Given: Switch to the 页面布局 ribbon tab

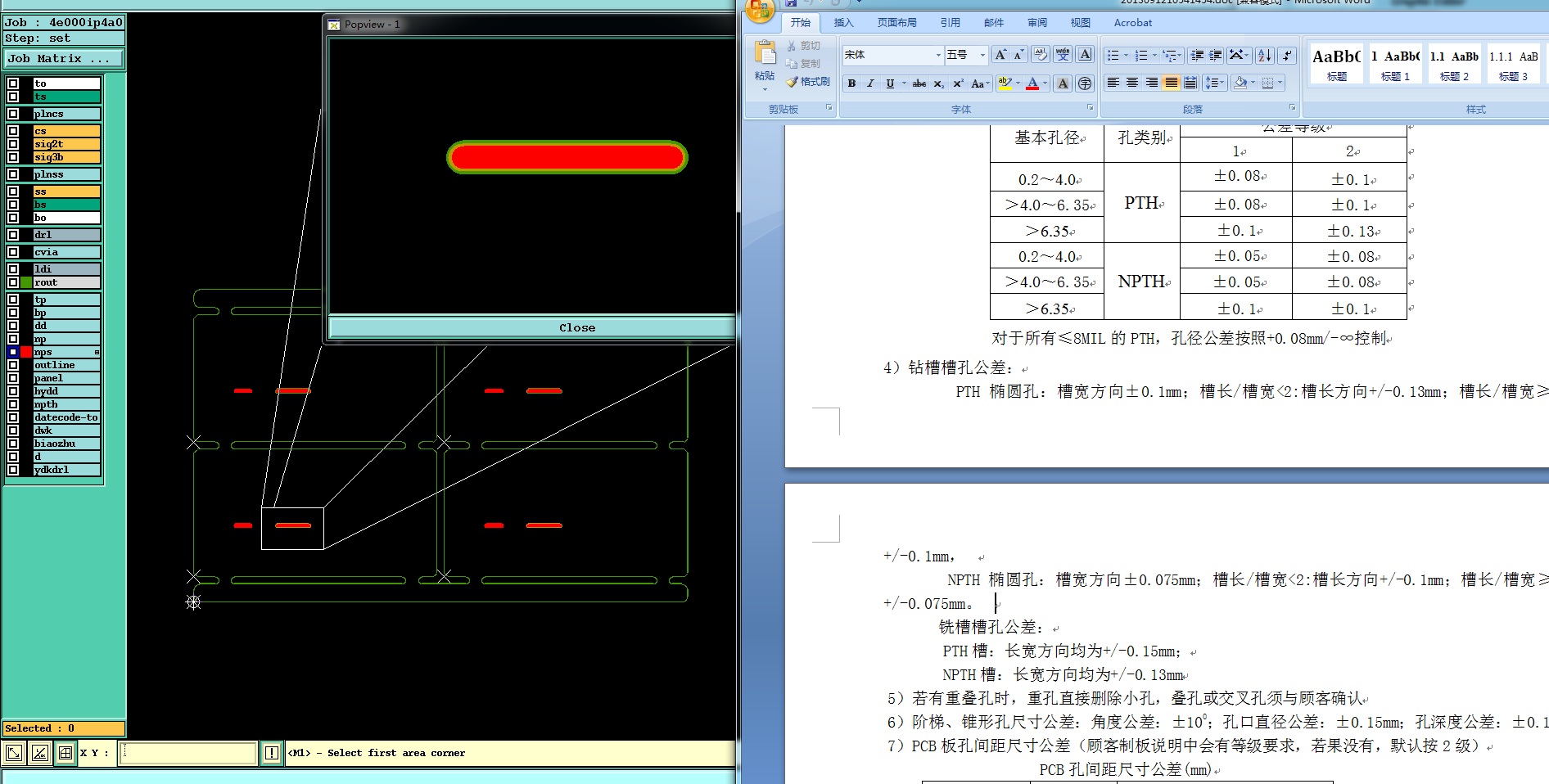Looking at the screenshot, I should coord(897,23).
